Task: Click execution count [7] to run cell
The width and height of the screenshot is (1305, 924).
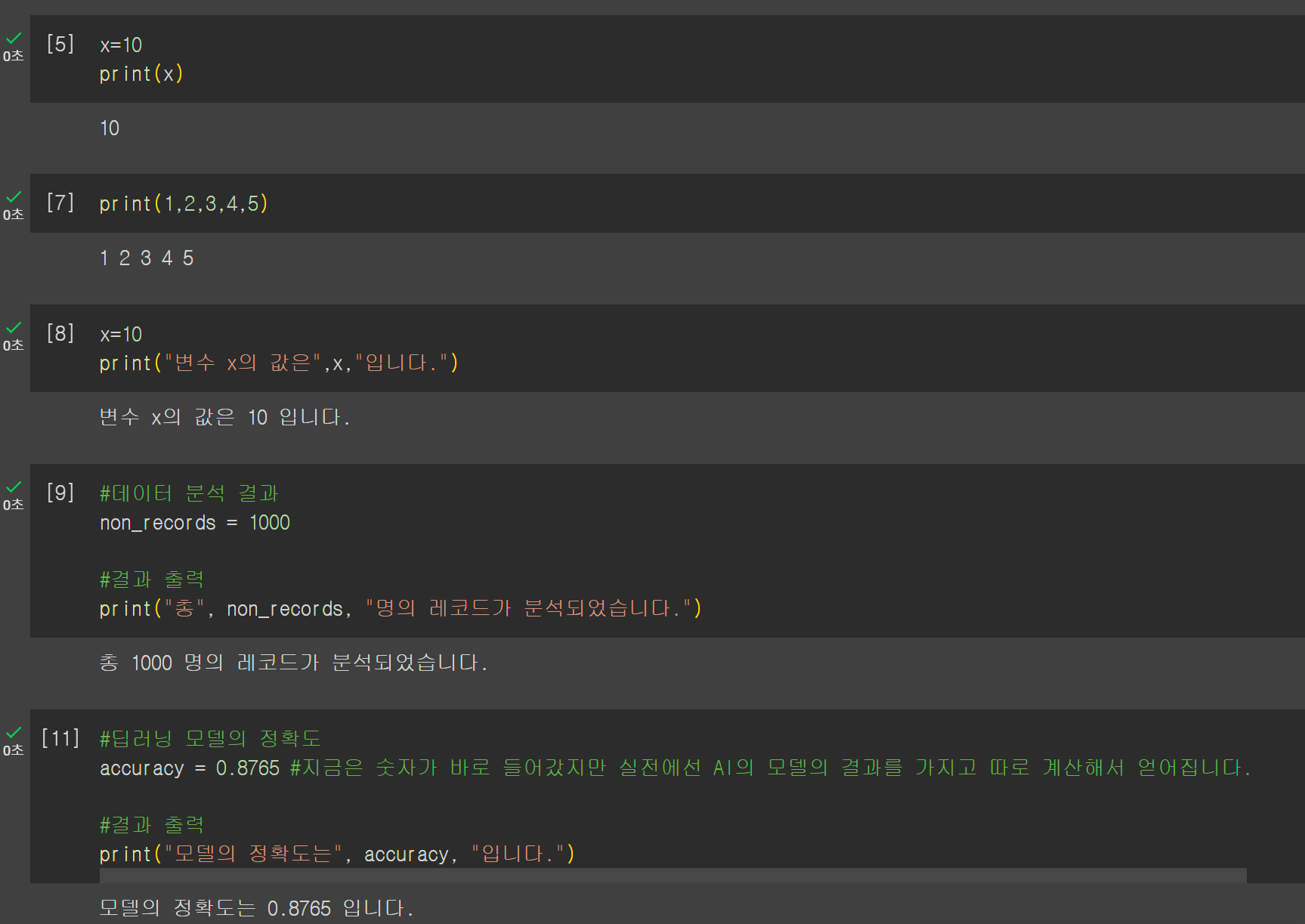Action: pos(60,202)
